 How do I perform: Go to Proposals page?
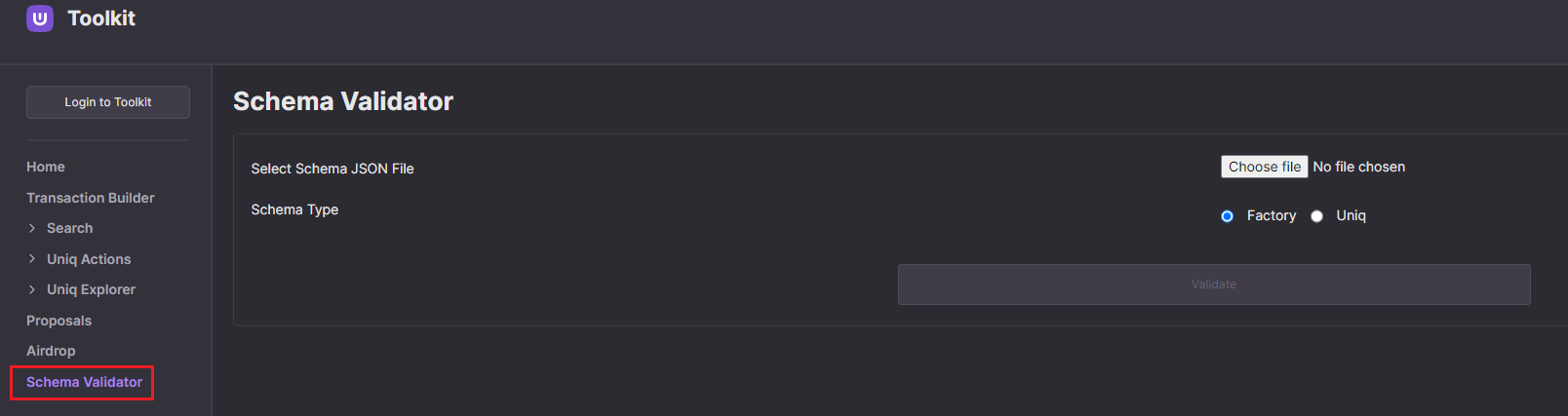pos(59,321)
